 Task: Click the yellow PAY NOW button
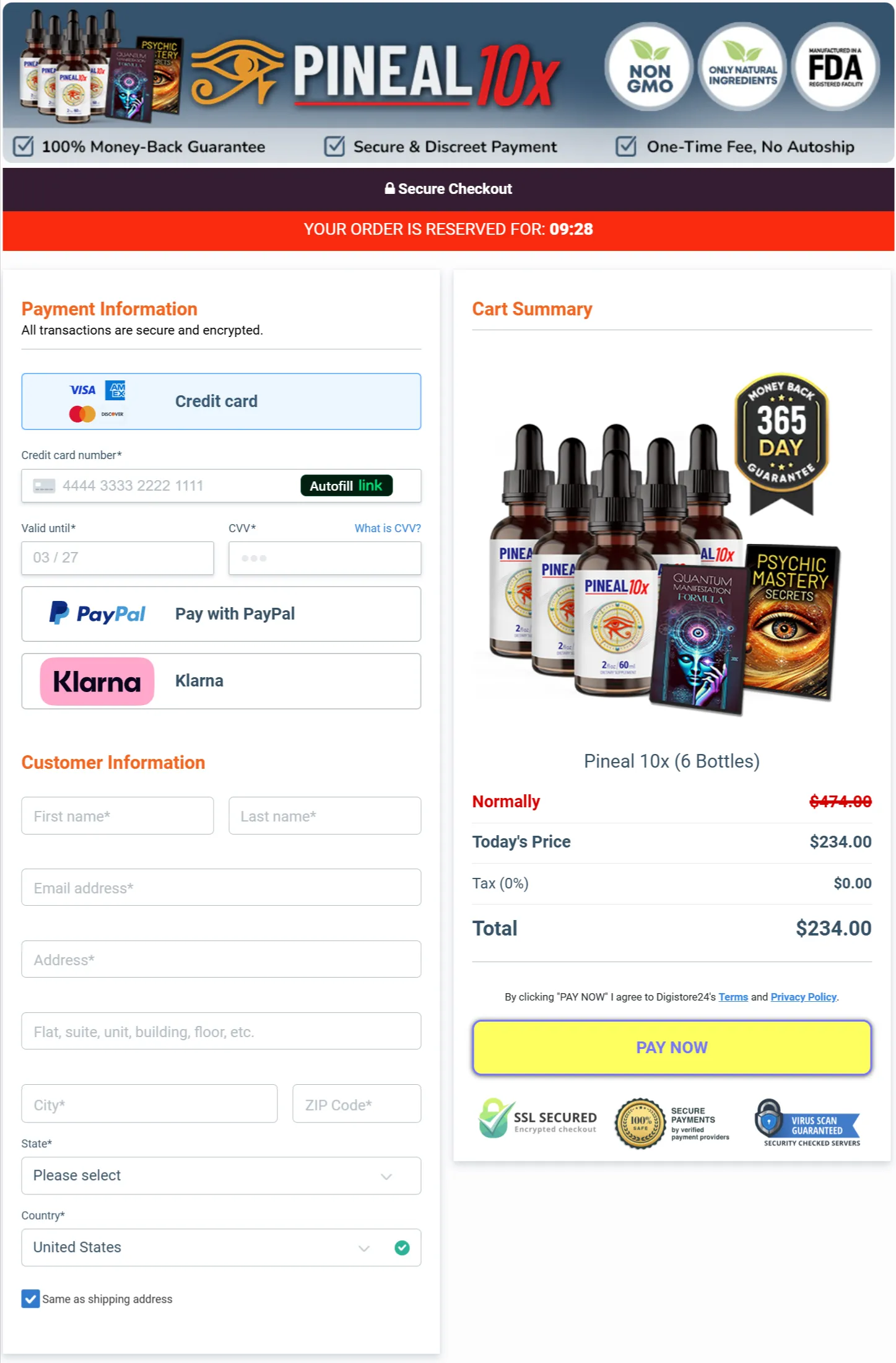tap(672, 1047)
